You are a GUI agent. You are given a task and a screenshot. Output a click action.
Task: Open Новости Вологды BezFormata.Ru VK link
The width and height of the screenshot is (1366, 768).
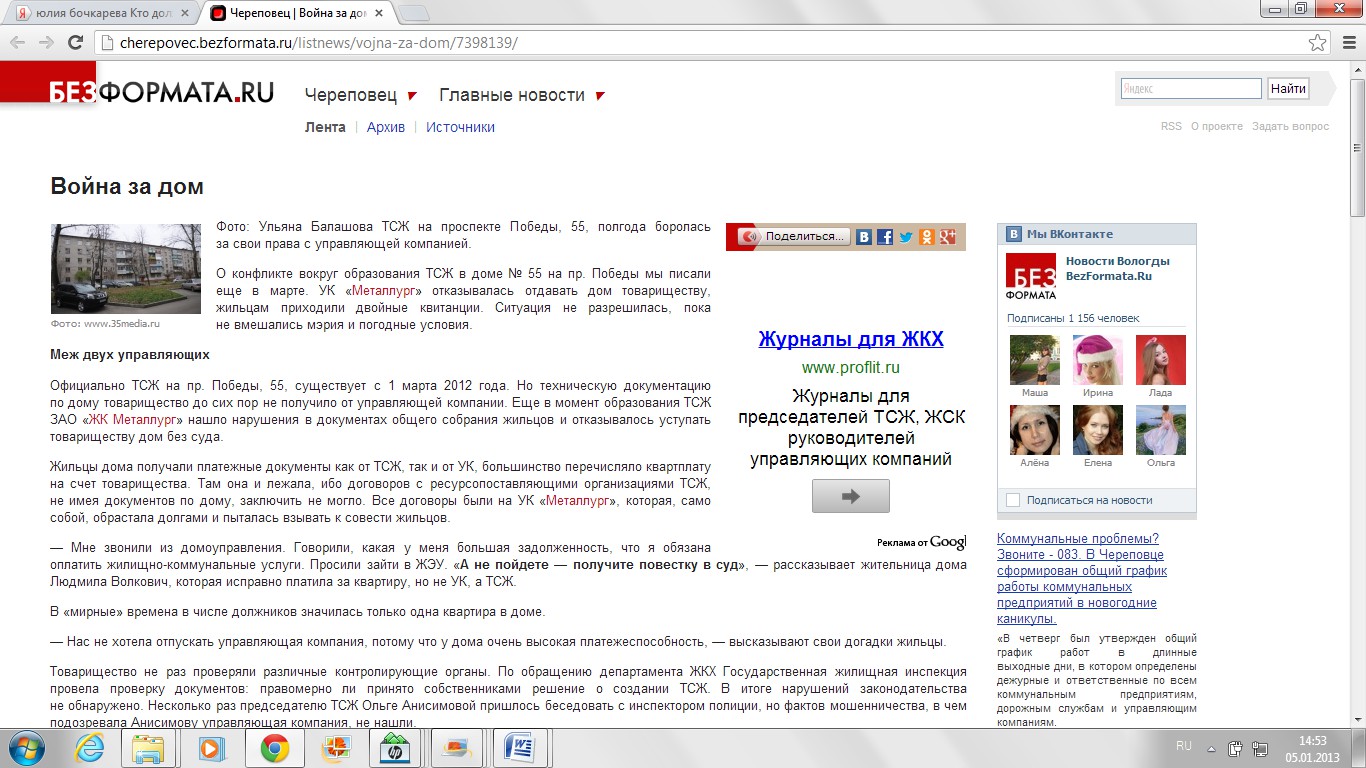1117,268
